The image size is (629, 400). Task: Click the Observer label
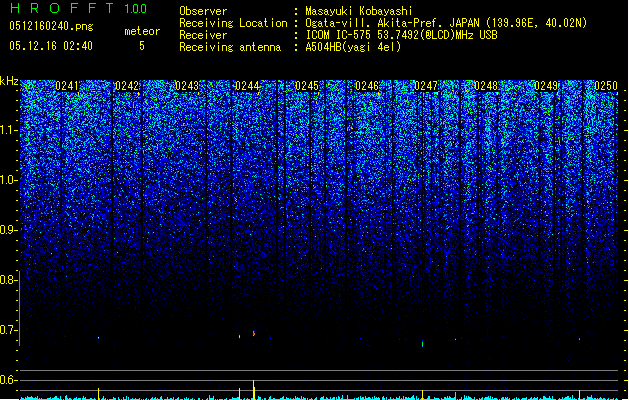point(203,11)
